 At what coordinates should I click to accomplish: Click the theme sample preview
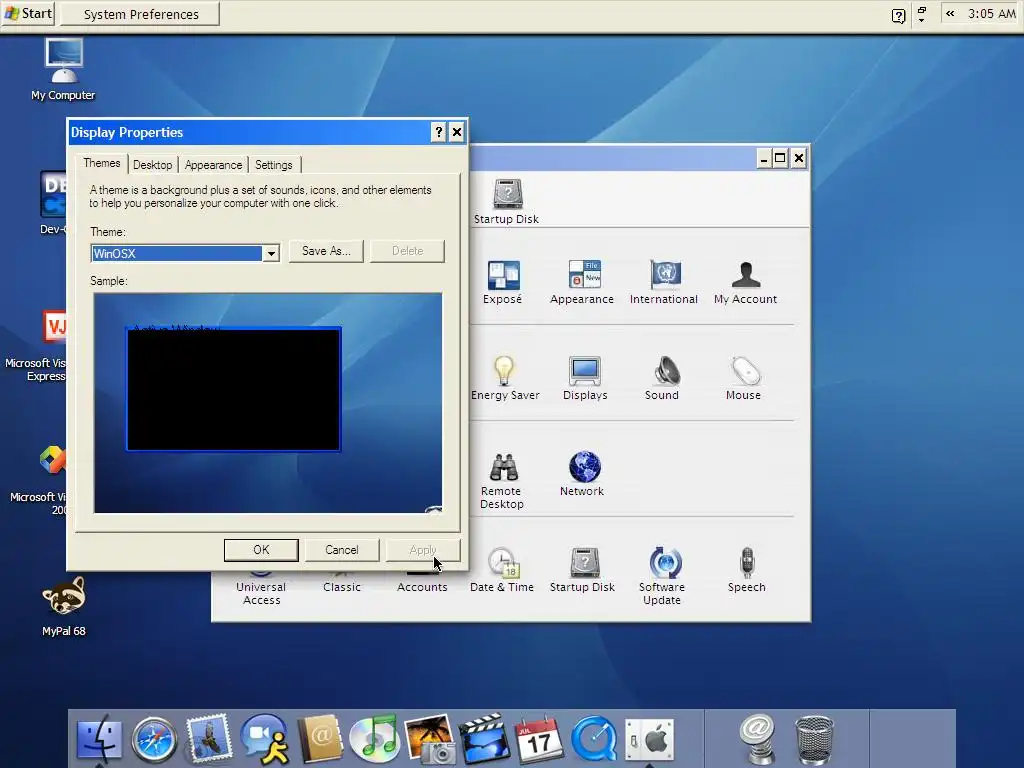tap(268, 403)
